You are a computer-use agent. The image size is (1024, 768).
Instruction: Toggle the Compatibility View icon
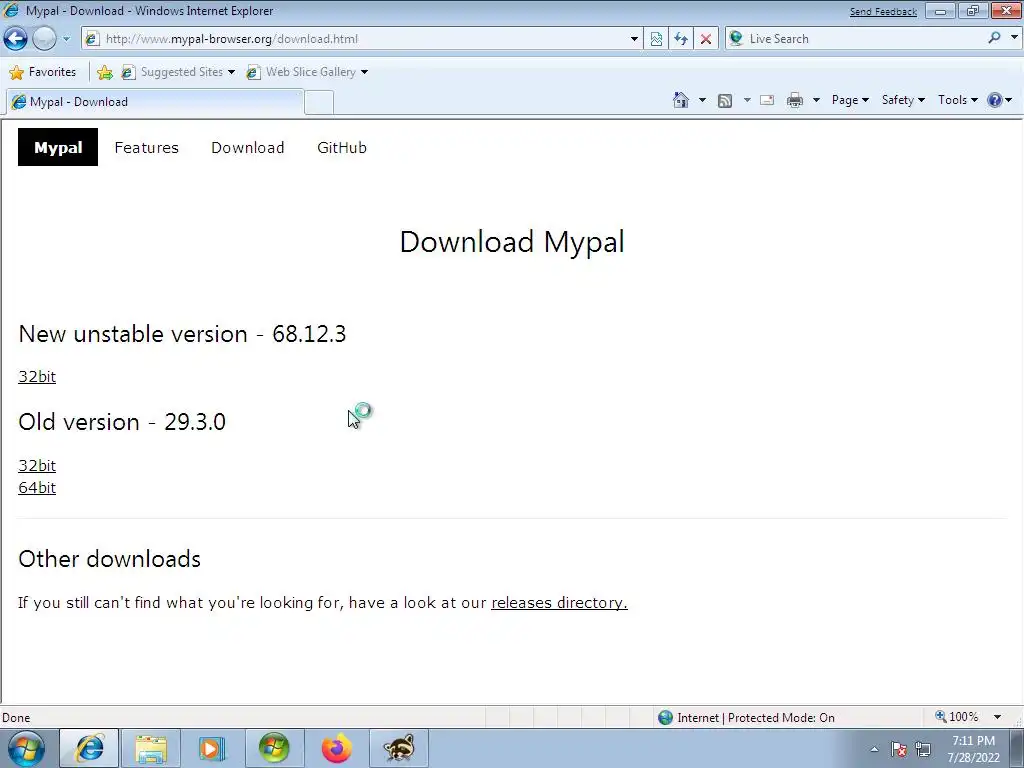click(x=656, y=39)
